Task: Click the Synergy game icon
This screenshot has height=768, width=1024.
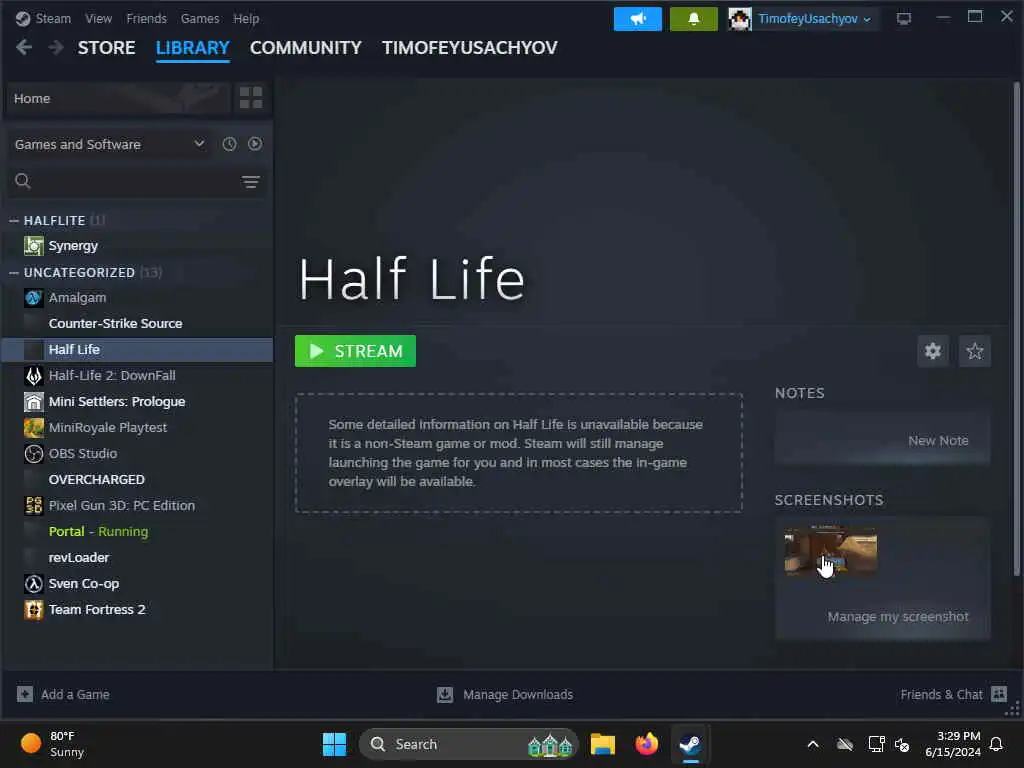Action: pyautogui.click(x=33, y=246)
